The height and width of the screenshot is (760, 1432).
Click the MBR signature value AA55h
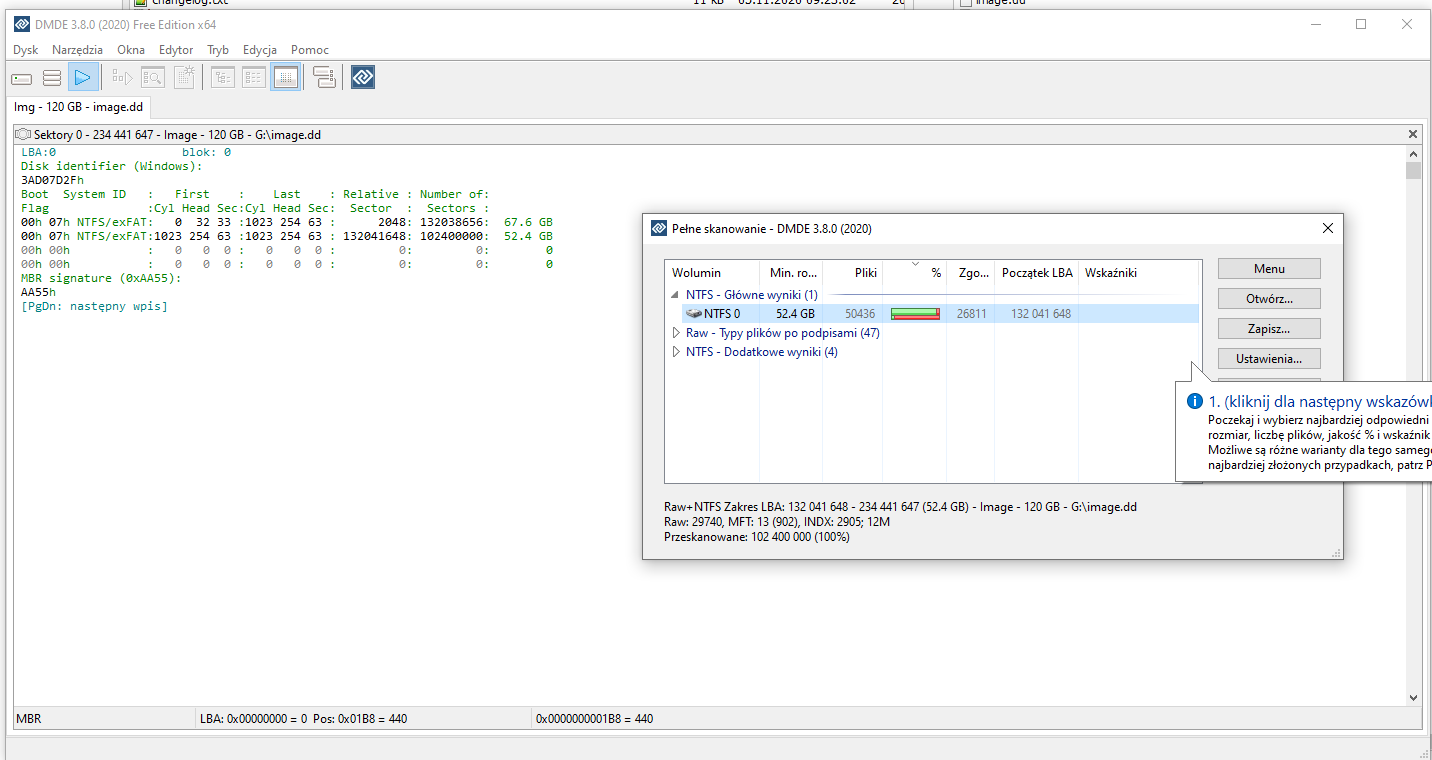(x=40, y=292)
